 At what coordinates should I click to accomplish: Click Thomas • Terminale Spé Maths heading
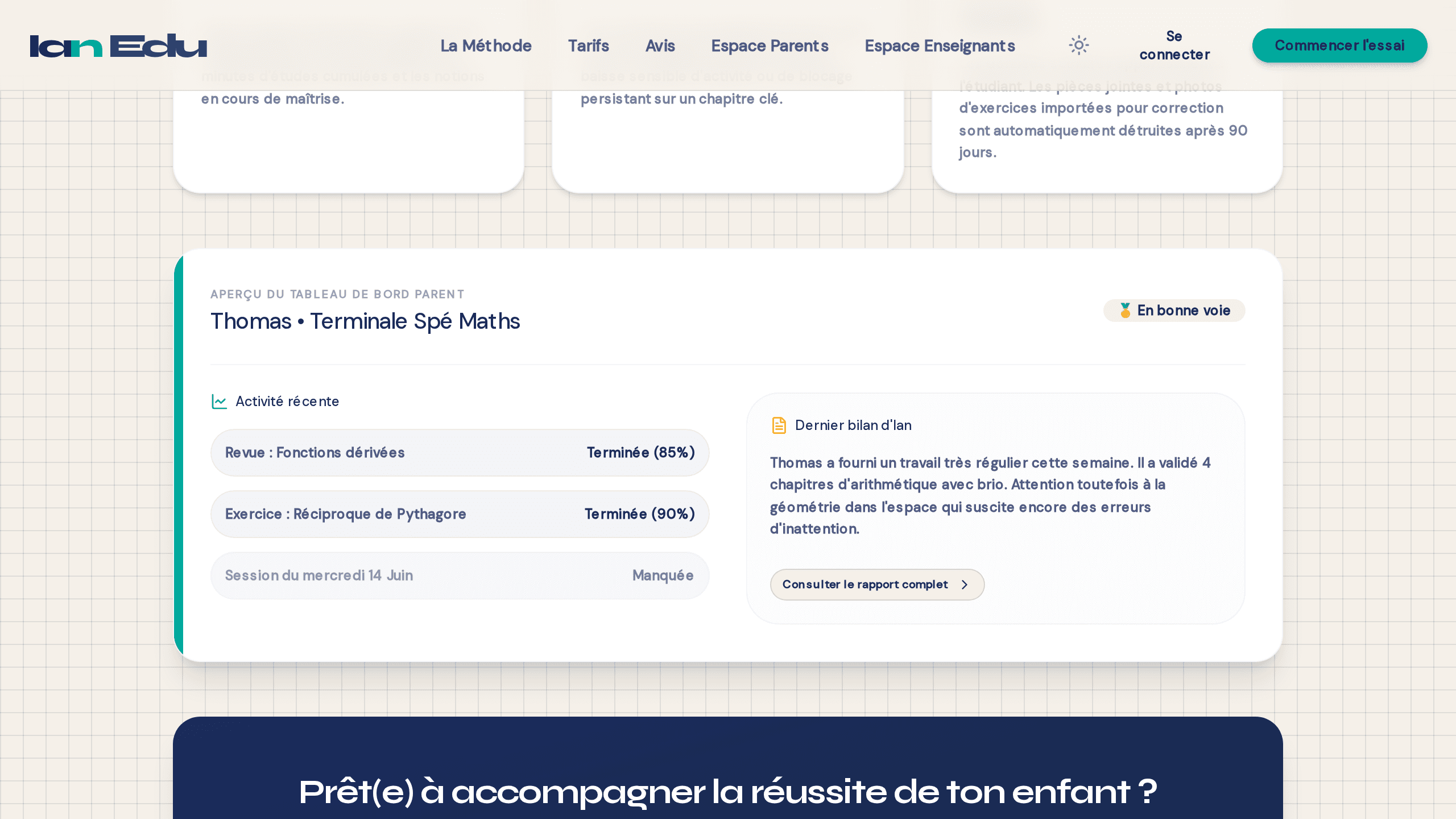tap(365, 321)
